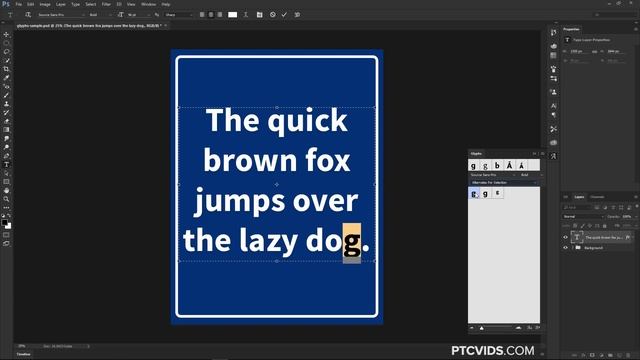The height and width of the screenshot is (360, 640).
Task: Open the font family dropdown in options bar
Action: pyautogui.click(x=61, y=15)
